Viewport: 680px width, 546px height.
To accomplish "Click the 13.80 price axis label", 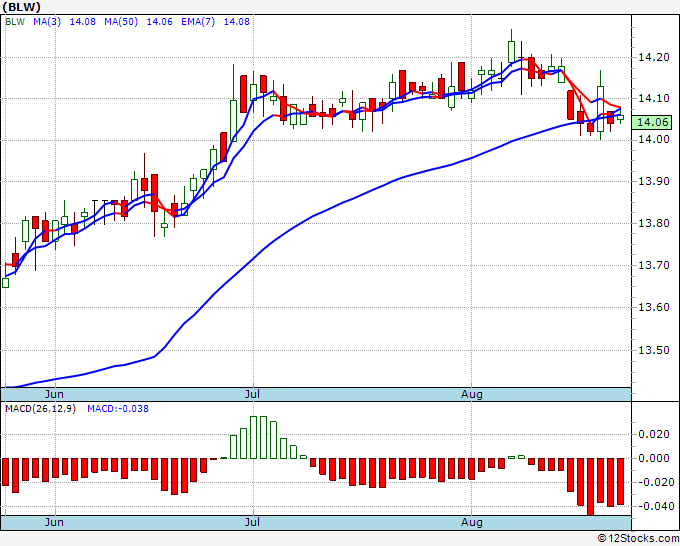I will (x=654, y=223).
